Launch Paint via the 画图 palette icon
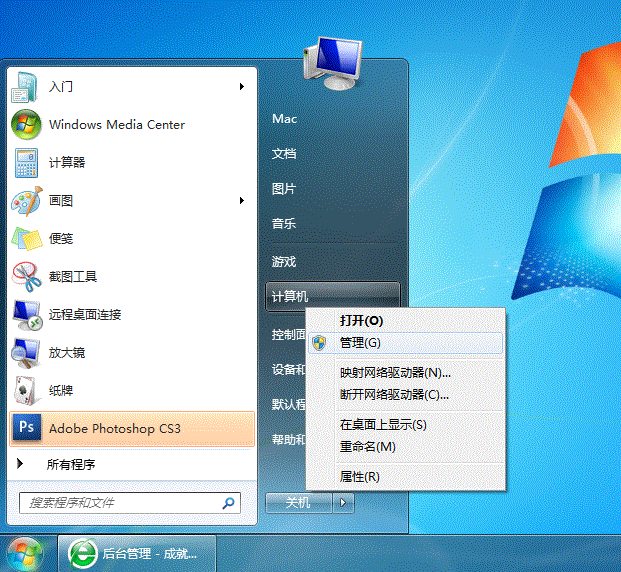Screen dimensions: 621x572 coord(26,201)
